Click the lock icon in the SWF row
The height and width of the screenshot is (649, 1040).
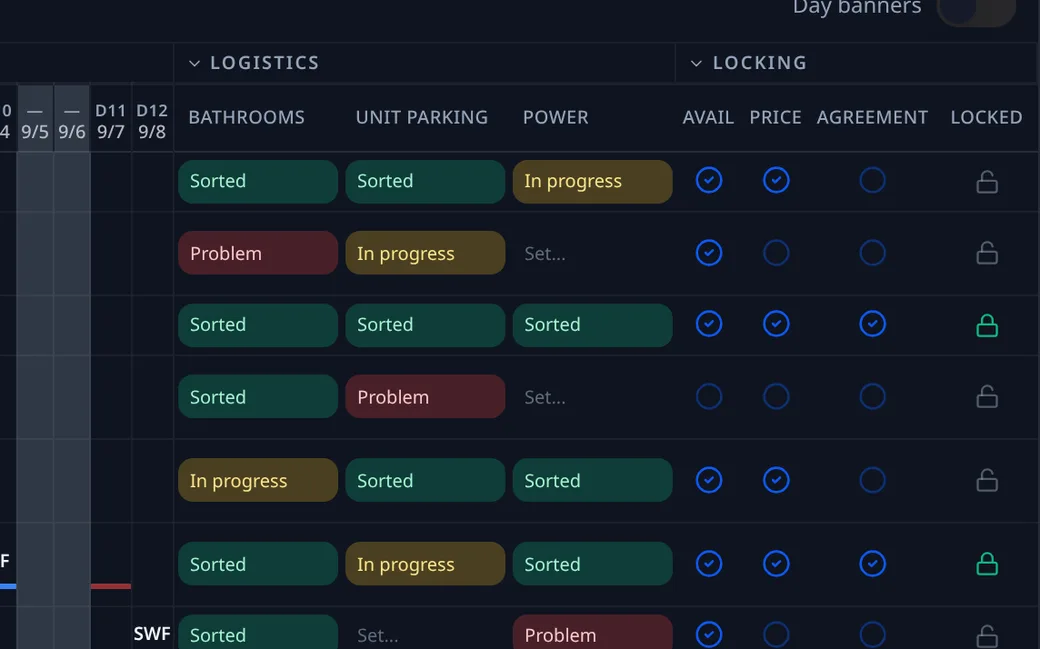click(987, 636)
